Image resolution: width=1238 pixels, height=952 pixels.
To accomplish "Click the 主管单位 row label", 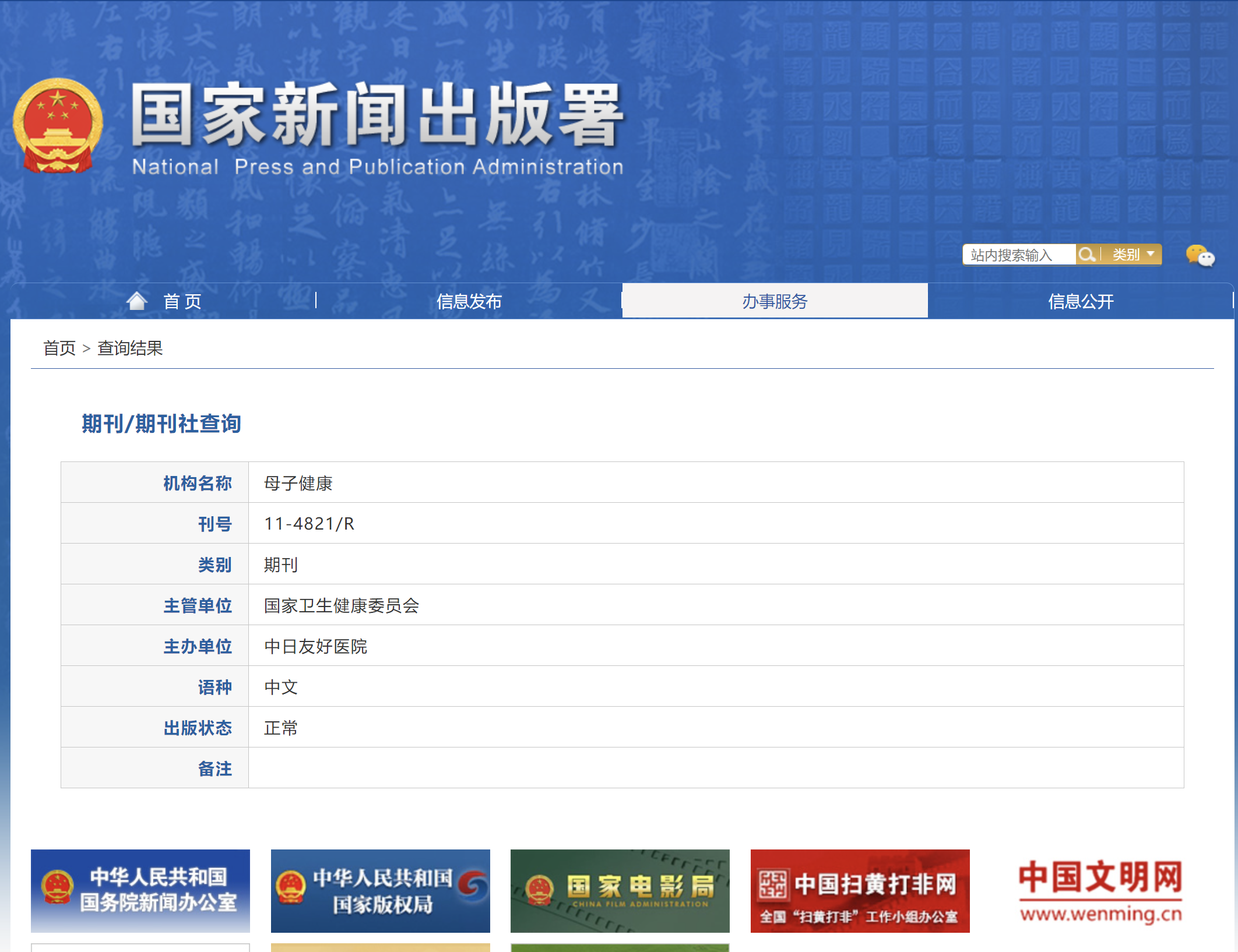I will tap(198, 605).
